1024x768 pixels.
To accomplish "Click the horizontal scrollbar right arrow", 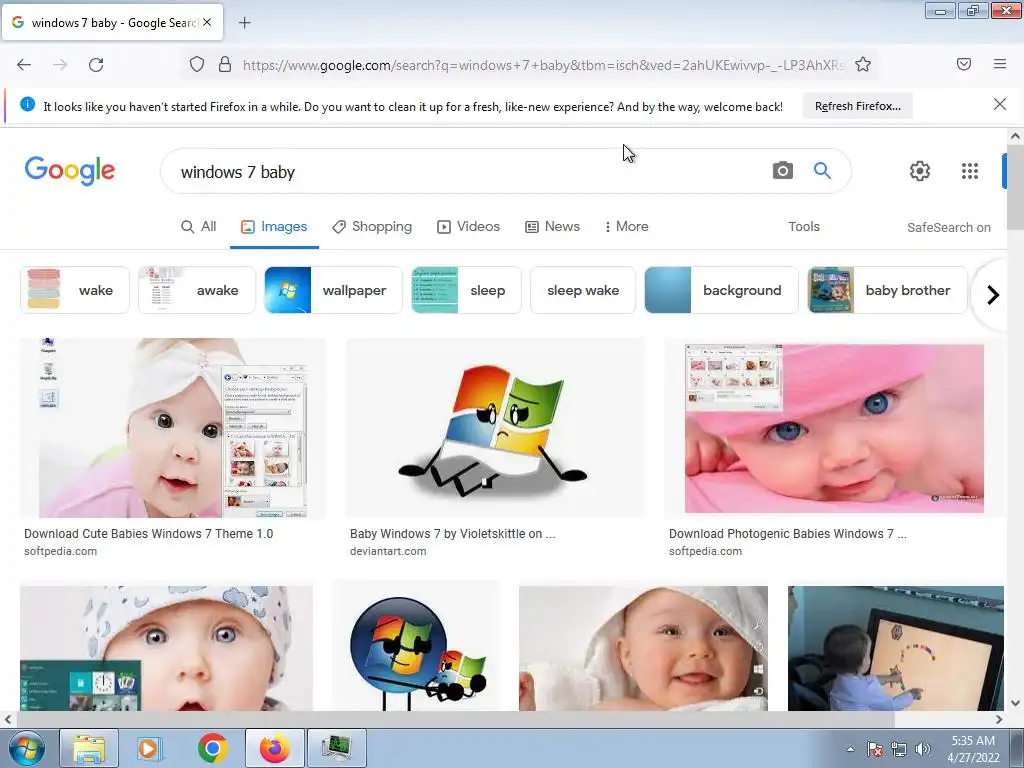I will coord(999,719).
